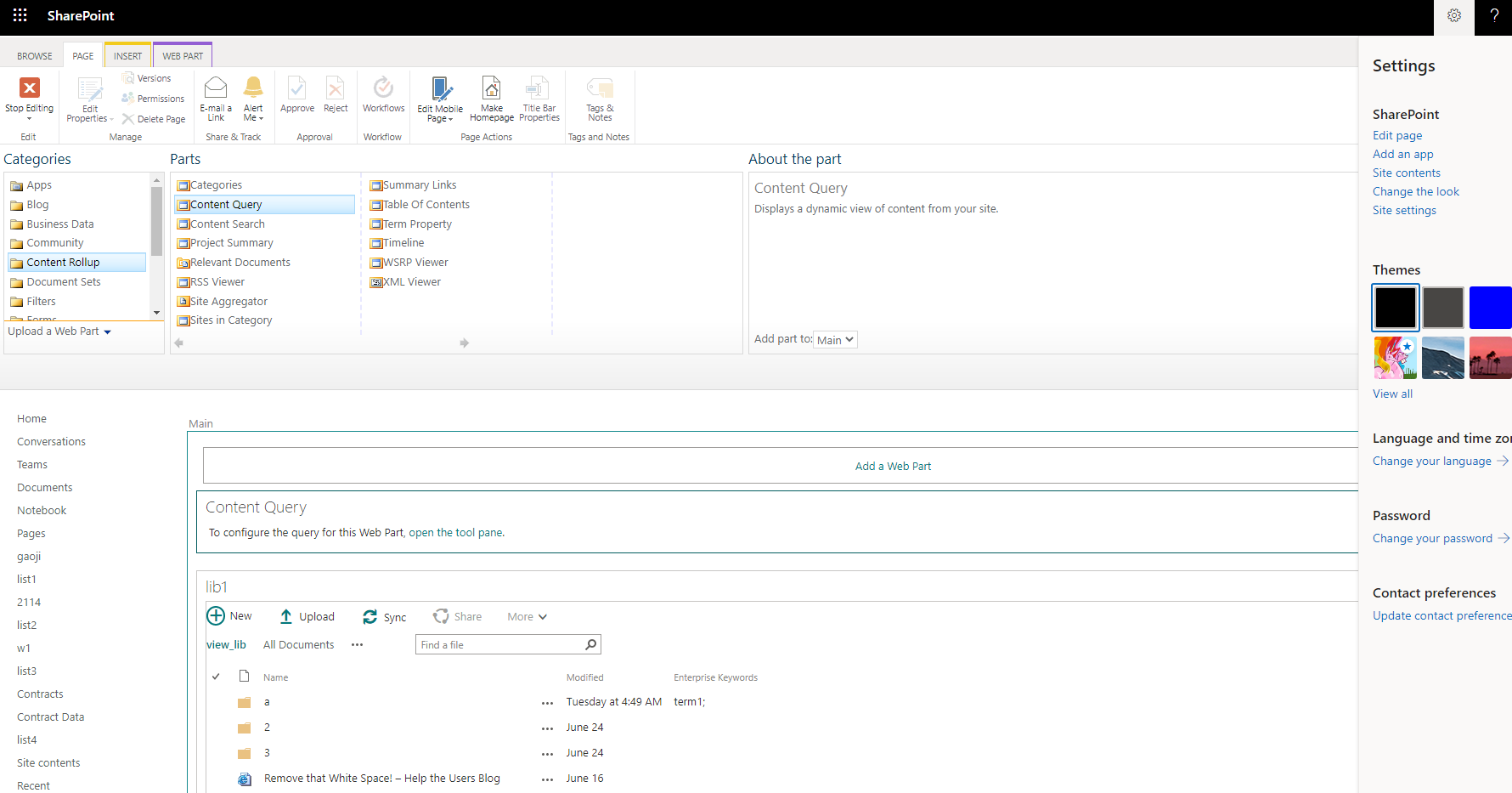The image size is (1512, 793).
Task: Select the Business Data category
Action: tap(60, 224)
